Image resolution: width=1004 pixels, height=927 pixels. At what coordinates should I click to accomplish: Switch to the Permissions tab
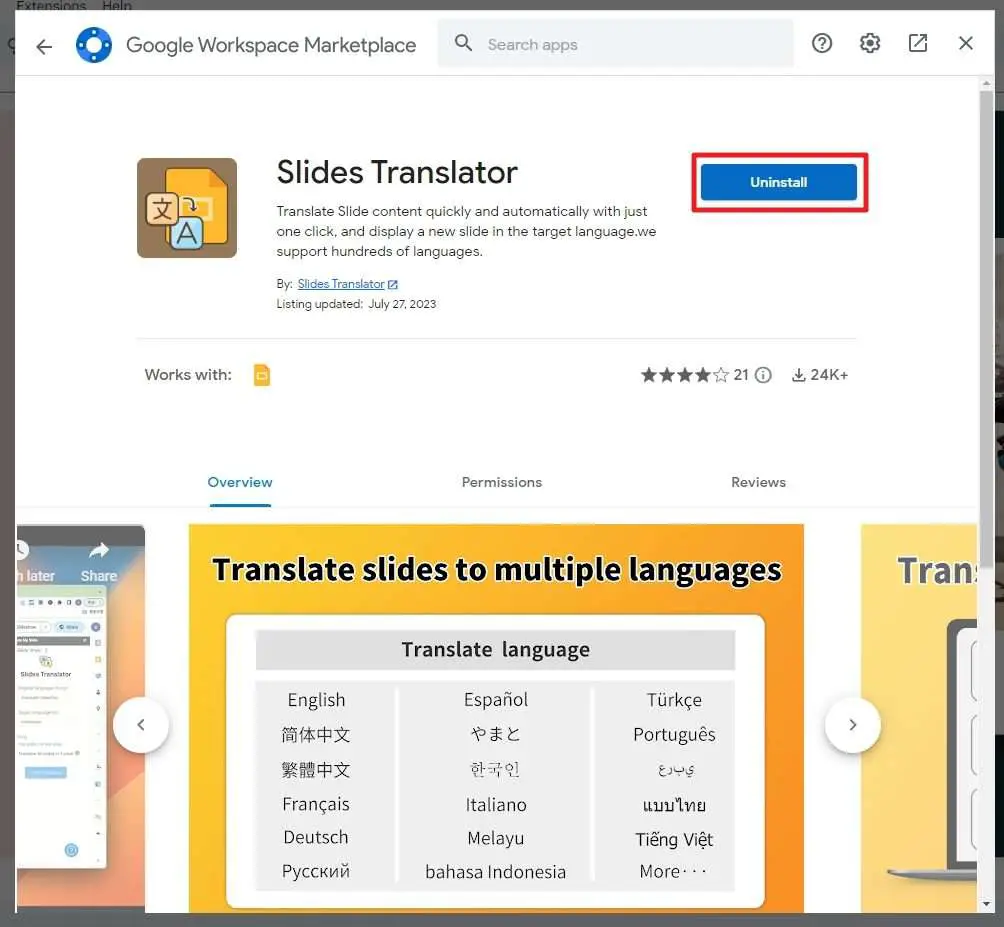tap(501, 482)
